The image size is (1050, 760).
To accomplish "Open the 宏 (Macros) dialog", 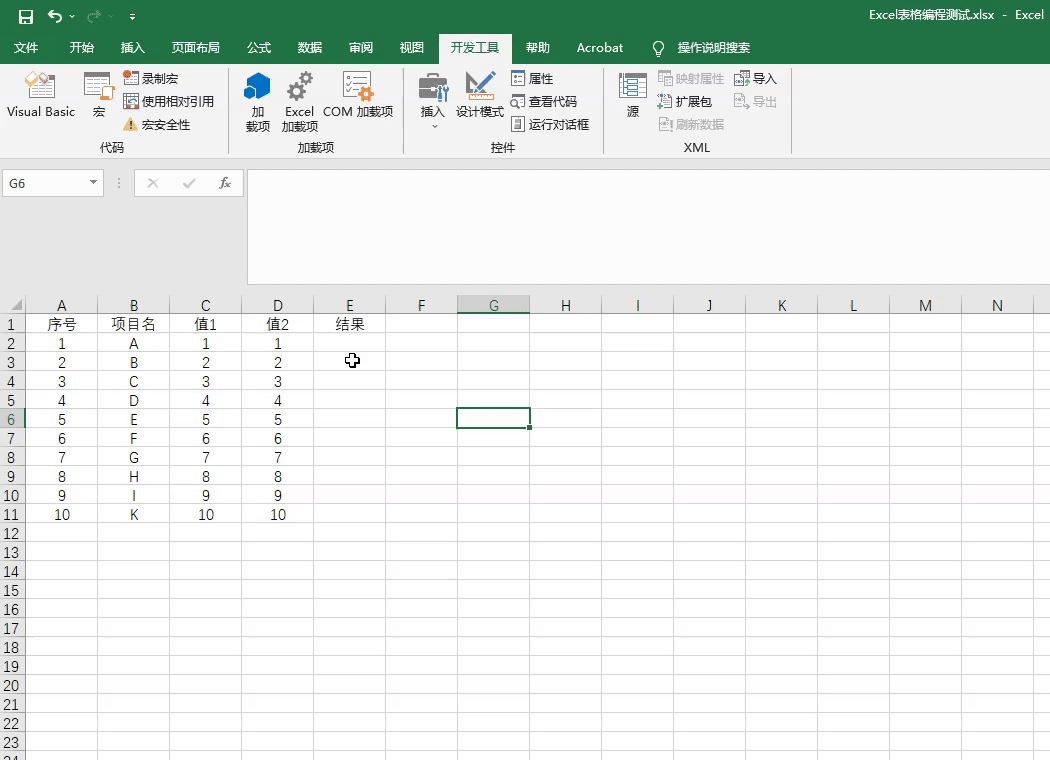I will coord(98,95).
